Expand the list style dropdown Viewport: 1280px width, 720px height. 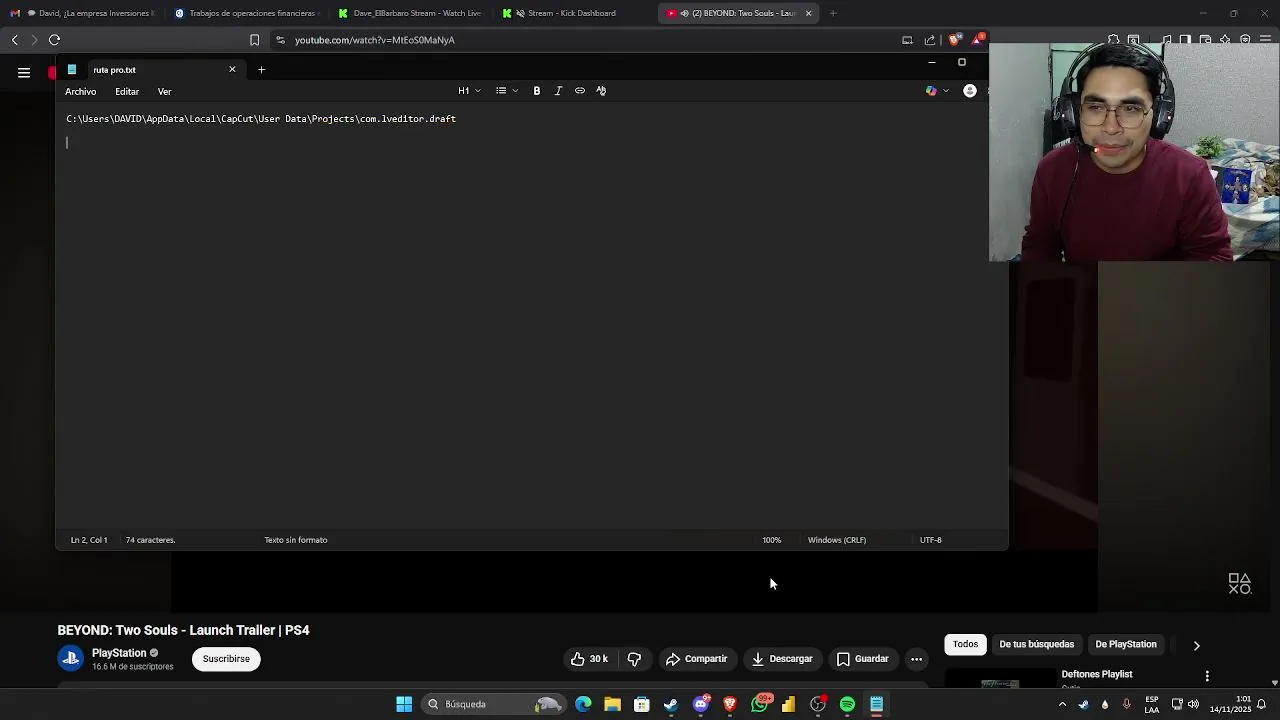507,91
